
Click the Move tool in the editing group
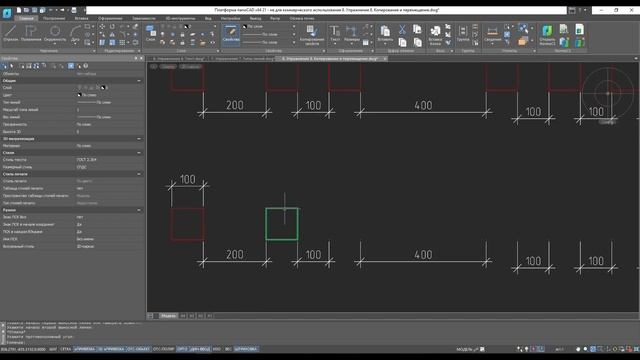click(x=102, y=27)
